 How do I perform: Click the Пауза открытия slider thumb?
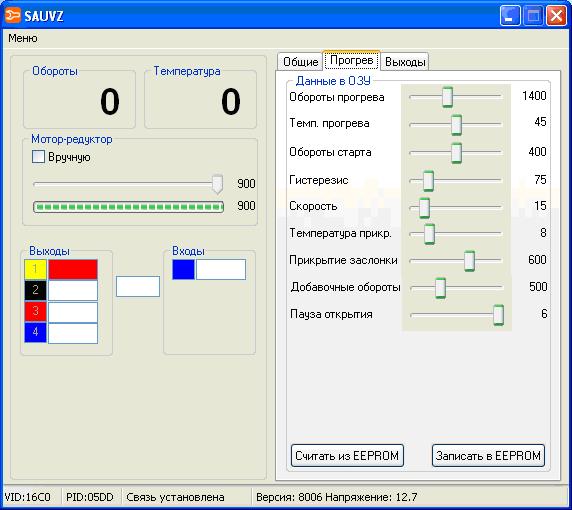498,315
